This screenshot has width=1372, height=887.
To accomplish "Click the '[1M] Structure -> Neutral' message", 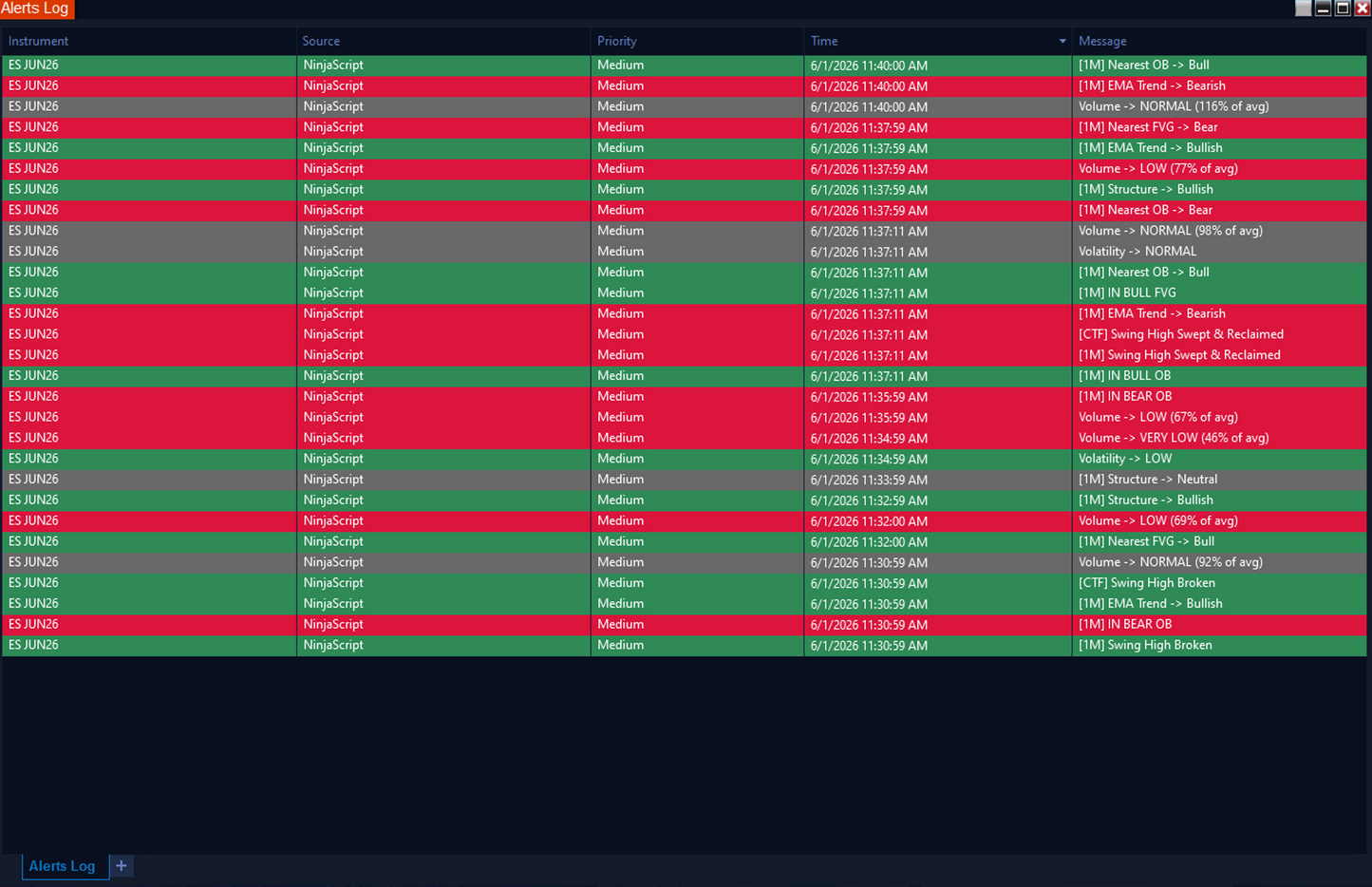I will (1148, 480).
